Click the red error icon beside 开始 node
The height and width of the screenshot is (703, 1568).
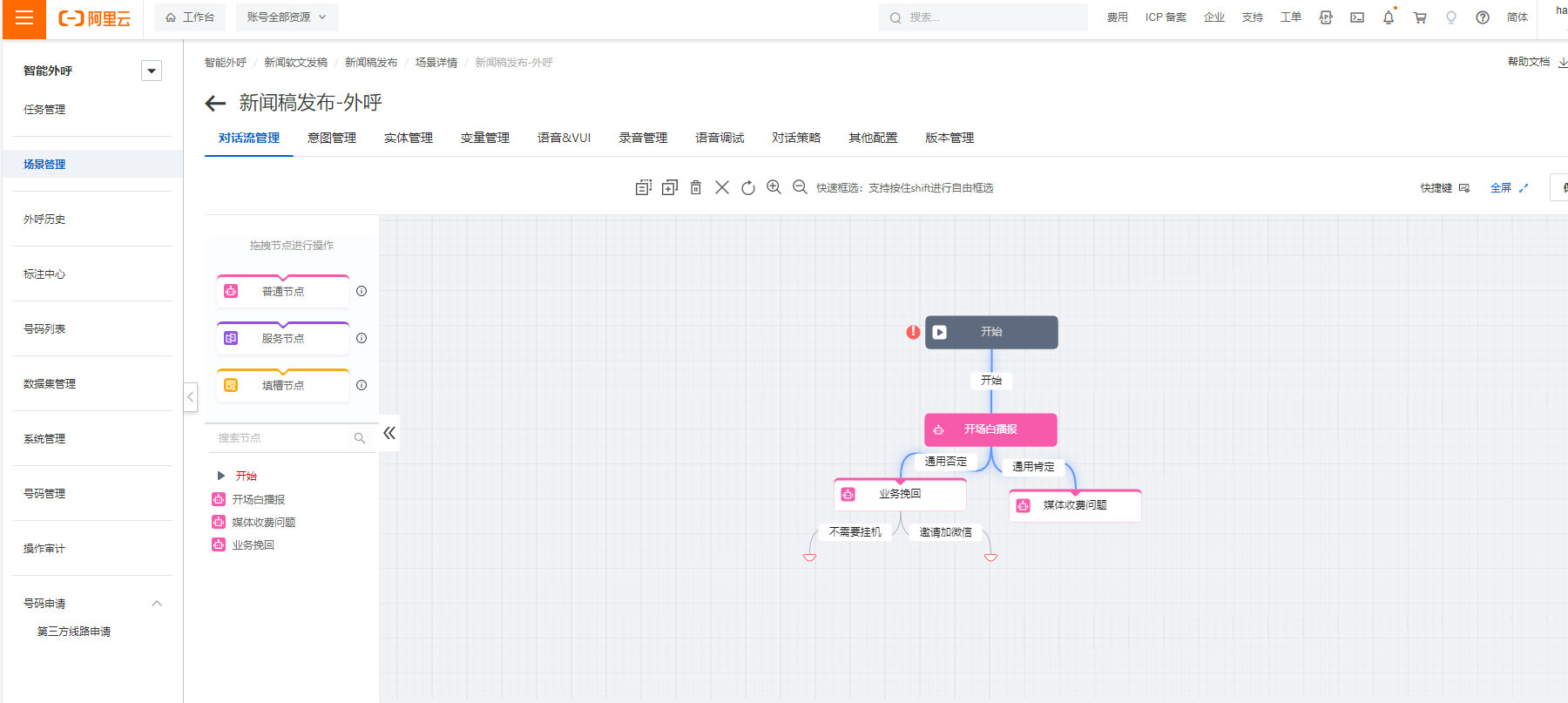click(913, 332)
